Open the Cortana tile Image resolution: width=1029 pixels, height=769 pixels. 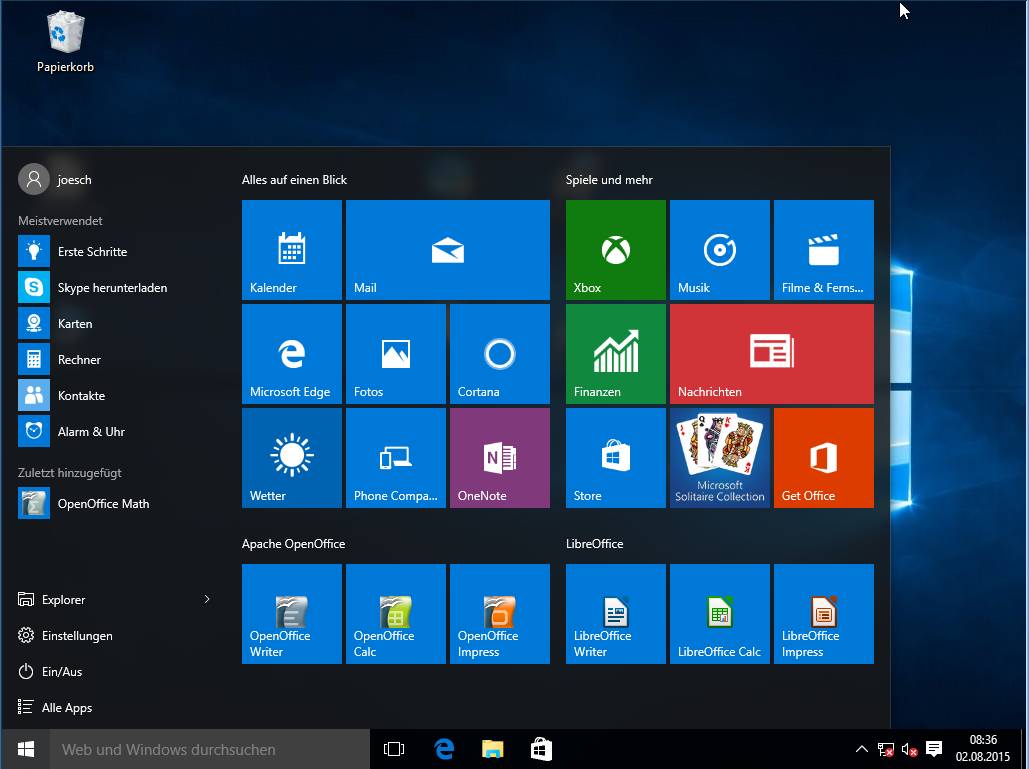pyautogui.click(x=499, y=354)
